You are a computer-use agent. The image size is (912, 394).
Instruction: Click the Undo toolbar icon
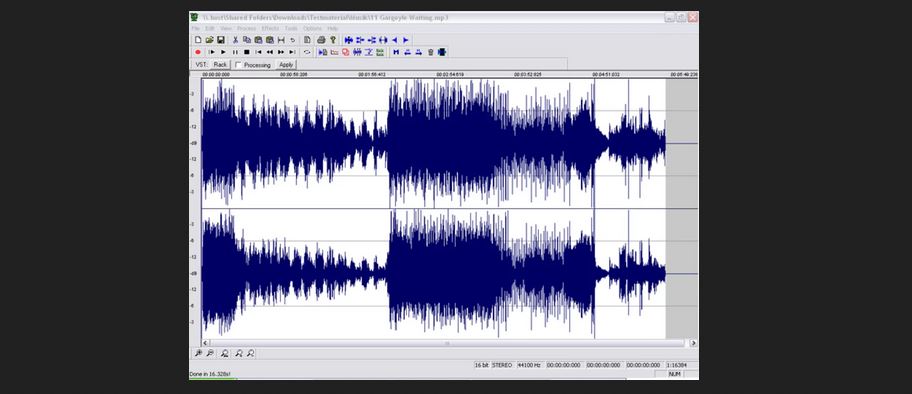tap(293, 40)
